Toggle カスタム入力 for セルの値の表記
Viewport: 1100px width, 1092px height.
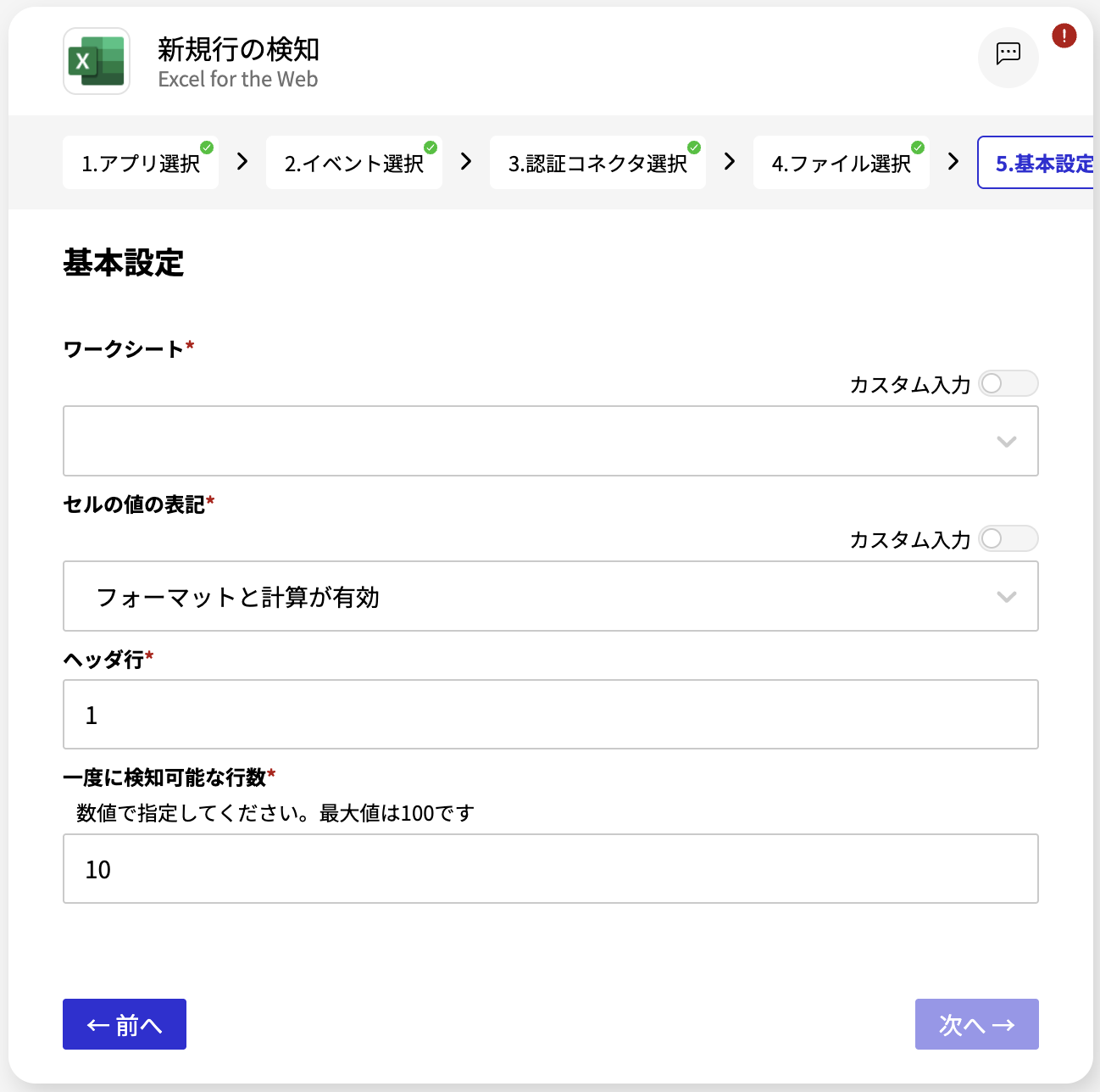click(x=1008, y=538)
